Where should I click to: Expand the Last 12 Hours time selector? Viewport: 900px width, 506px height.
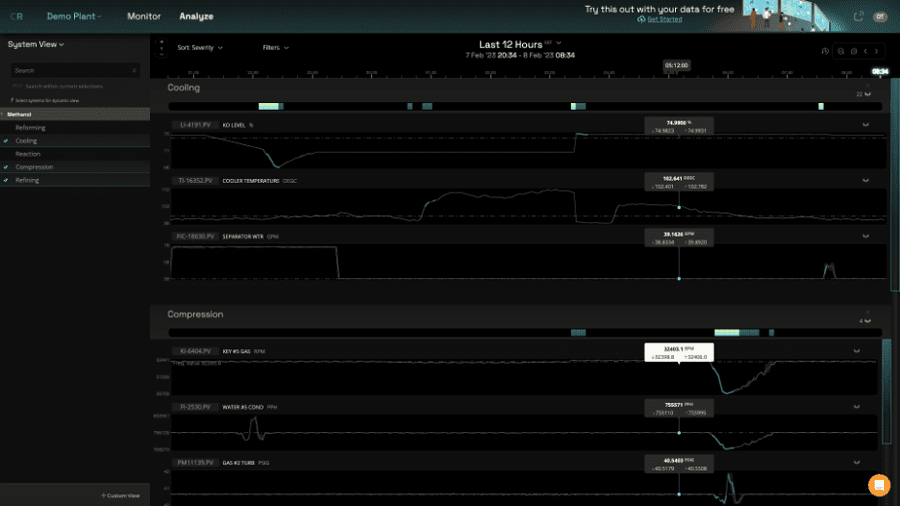(520, 44)
